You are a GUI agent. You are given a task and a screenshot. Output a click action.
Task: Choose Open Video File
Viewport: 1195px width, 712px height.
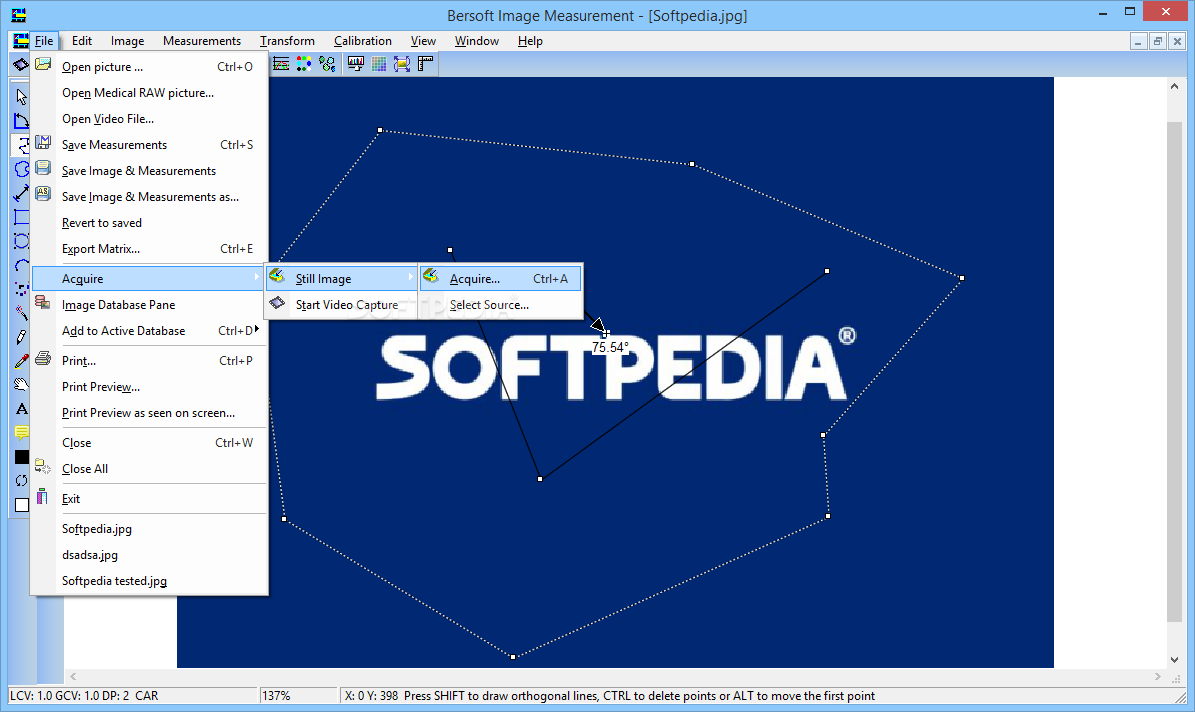[x=149, y=118]
